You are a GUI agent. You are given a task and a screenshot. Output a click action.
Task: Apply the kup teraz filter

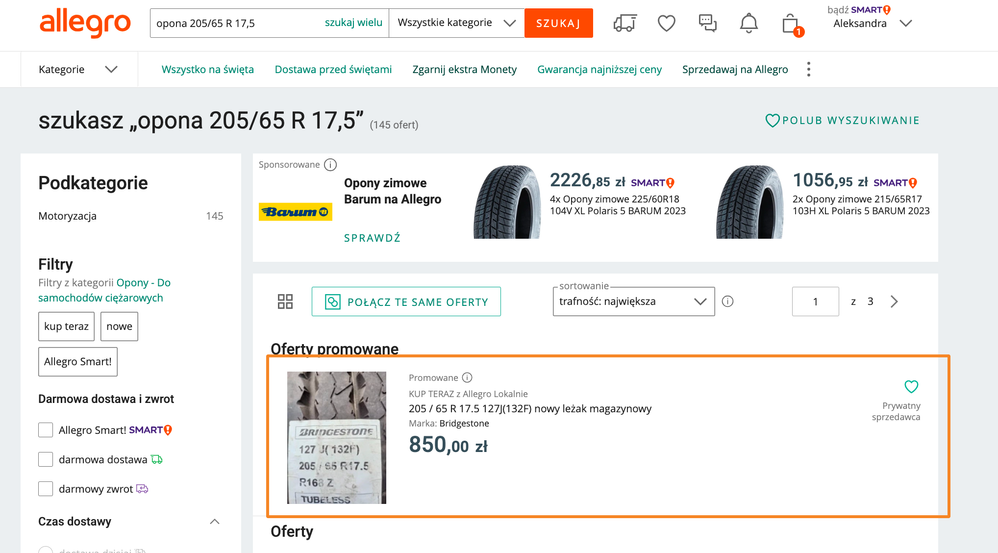pos(66,326)
